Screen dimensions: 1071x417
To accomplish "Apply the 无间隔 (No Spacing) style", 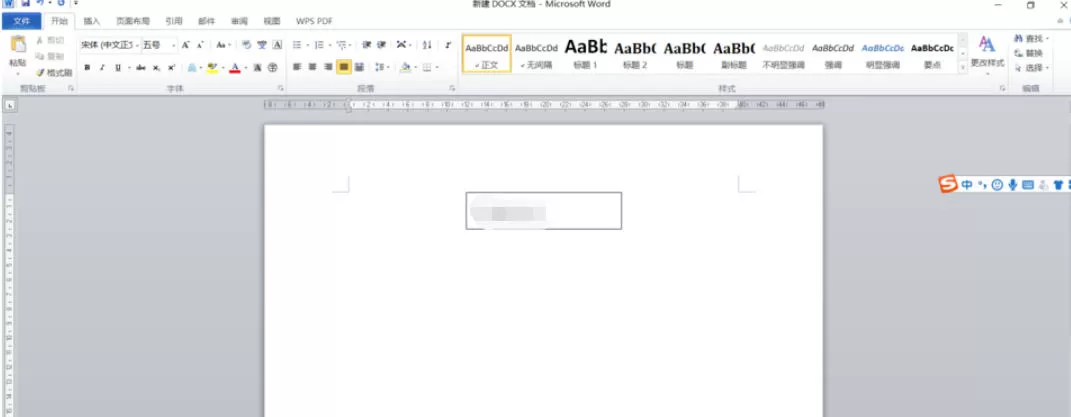I will (536, 54).
